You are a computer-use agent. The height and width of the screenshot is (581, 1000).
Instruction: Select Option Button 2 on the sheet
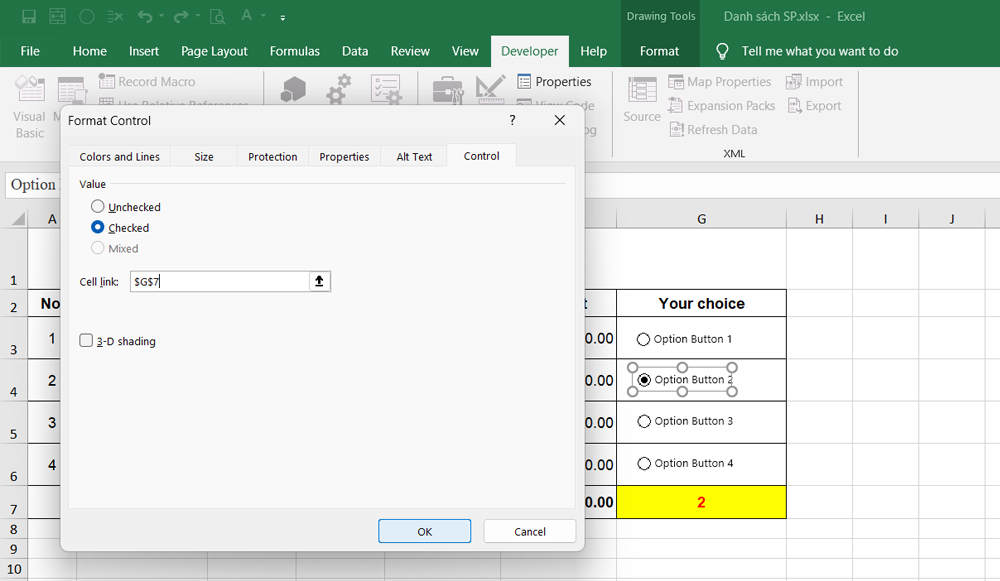click(x=644, y=379)
